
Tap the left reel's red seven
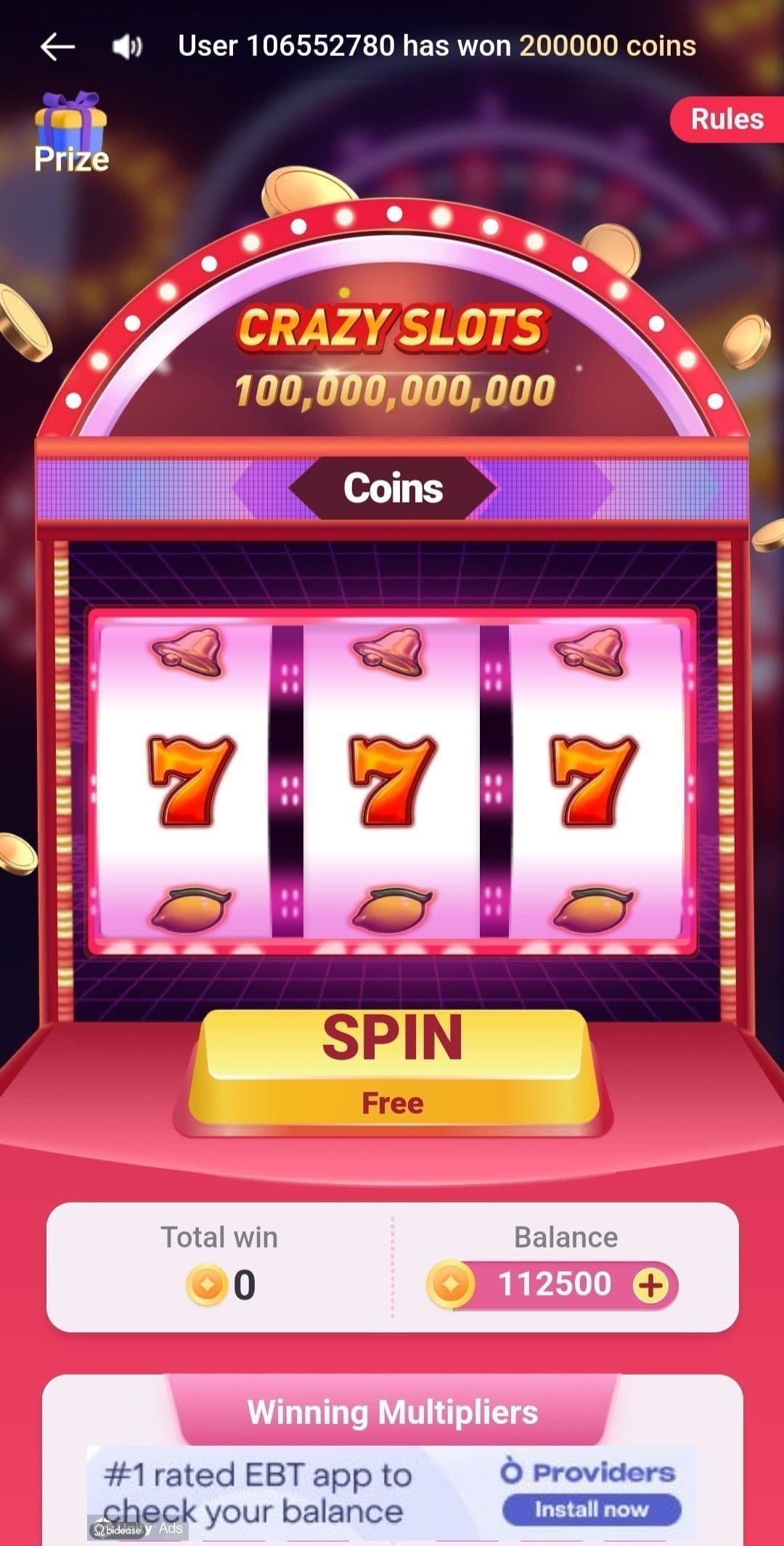[x=191, y=781]
